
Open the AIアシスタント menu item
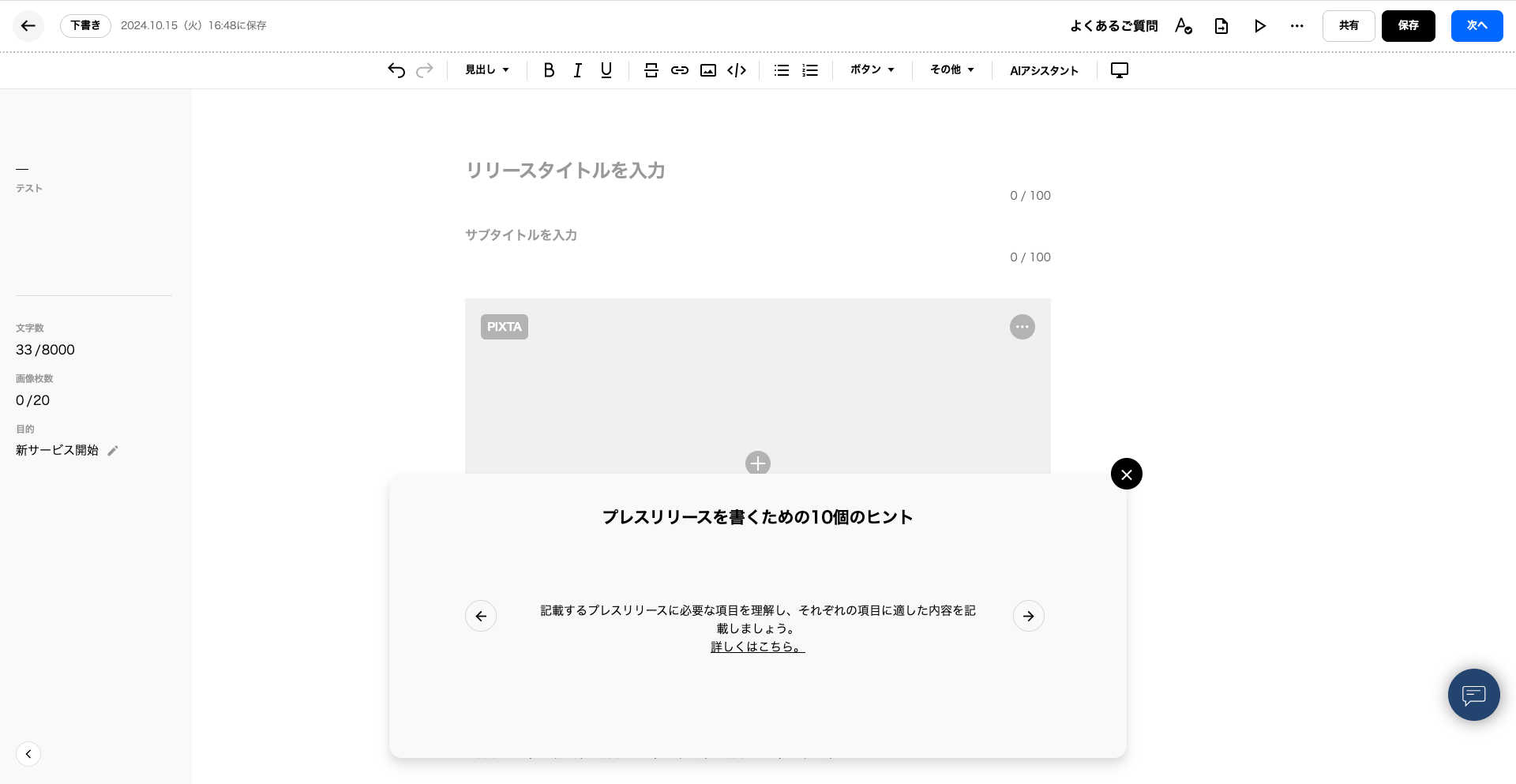point(1044,70)
